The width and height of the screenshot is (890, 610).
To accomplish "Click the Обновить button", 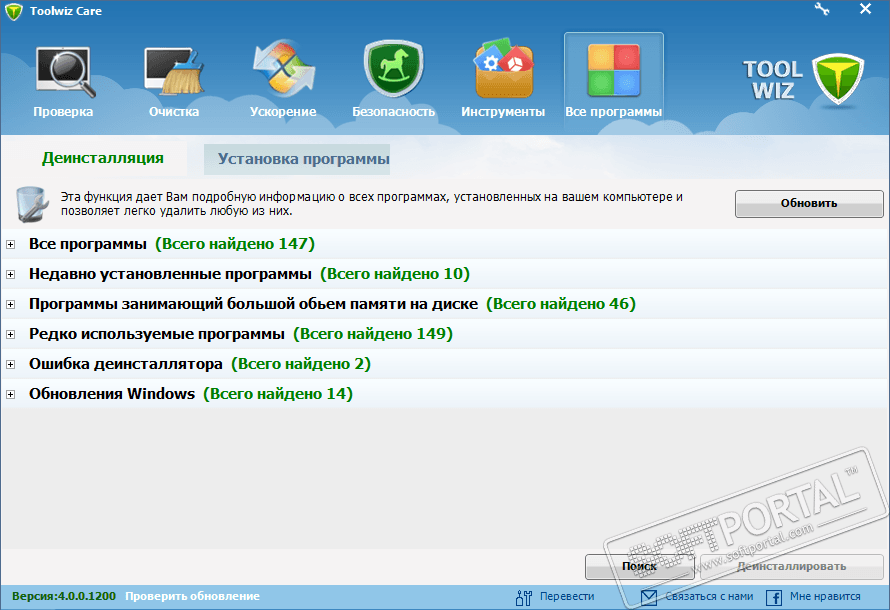I will pos(809,203).
